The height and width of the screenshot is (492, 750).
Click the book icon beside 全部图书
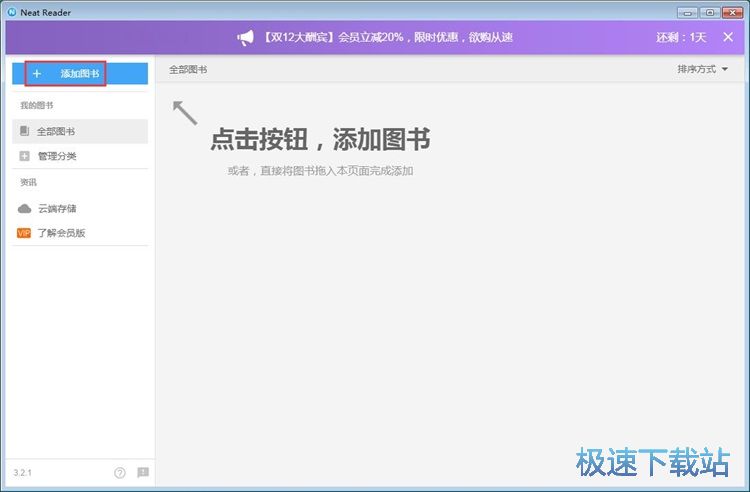25,131
